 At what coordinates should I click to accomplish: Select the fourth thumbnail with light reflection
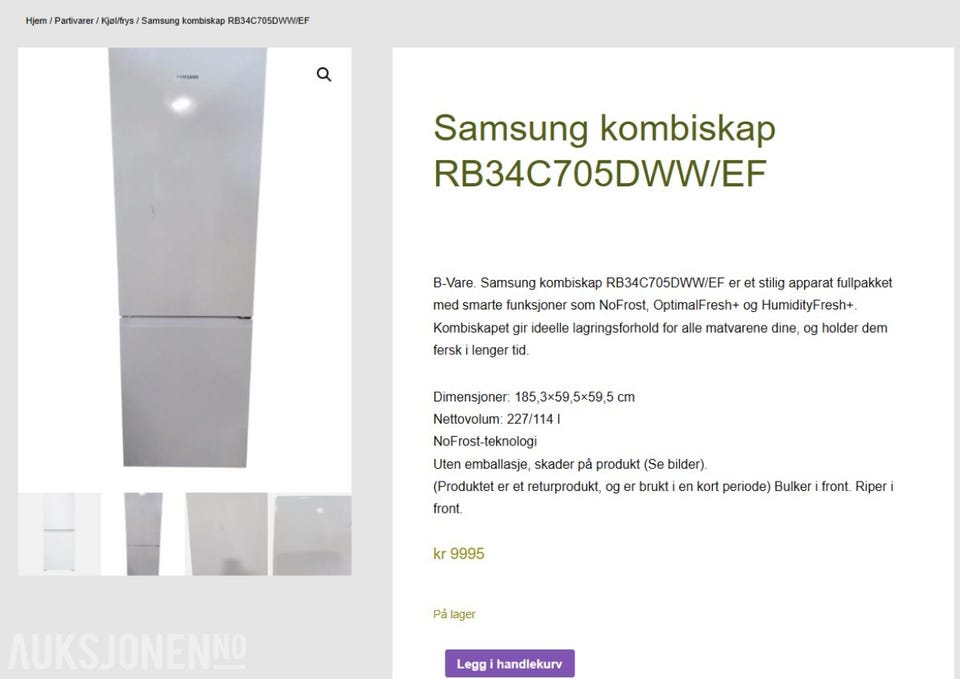(x=312, y=535)
